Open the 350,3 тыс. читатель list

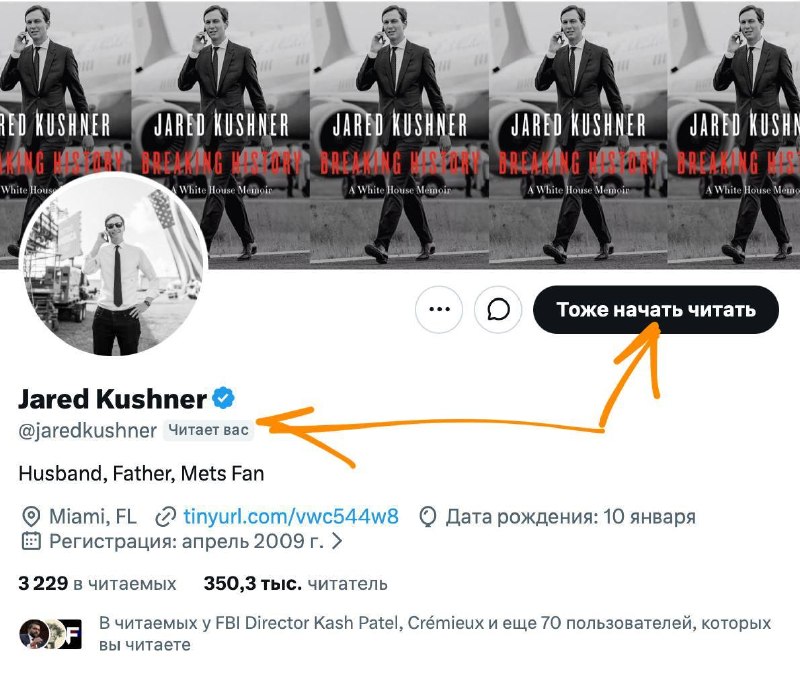295,584
